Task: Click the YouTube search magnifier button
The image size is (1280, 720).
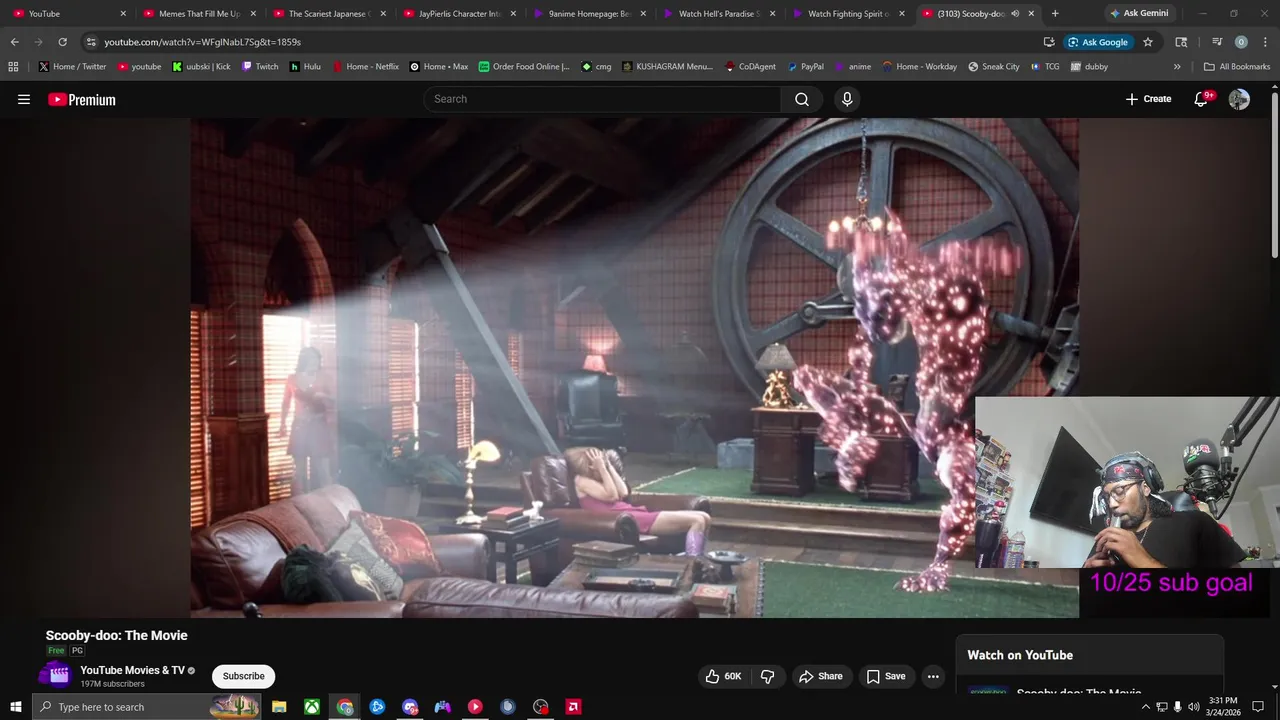Action: coord(801,99)
